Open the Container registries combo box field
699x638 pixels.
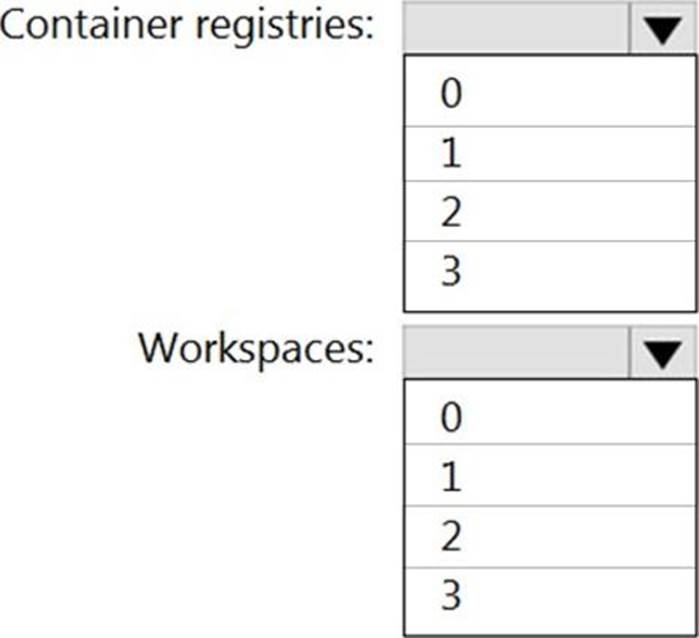coord(516,30)
